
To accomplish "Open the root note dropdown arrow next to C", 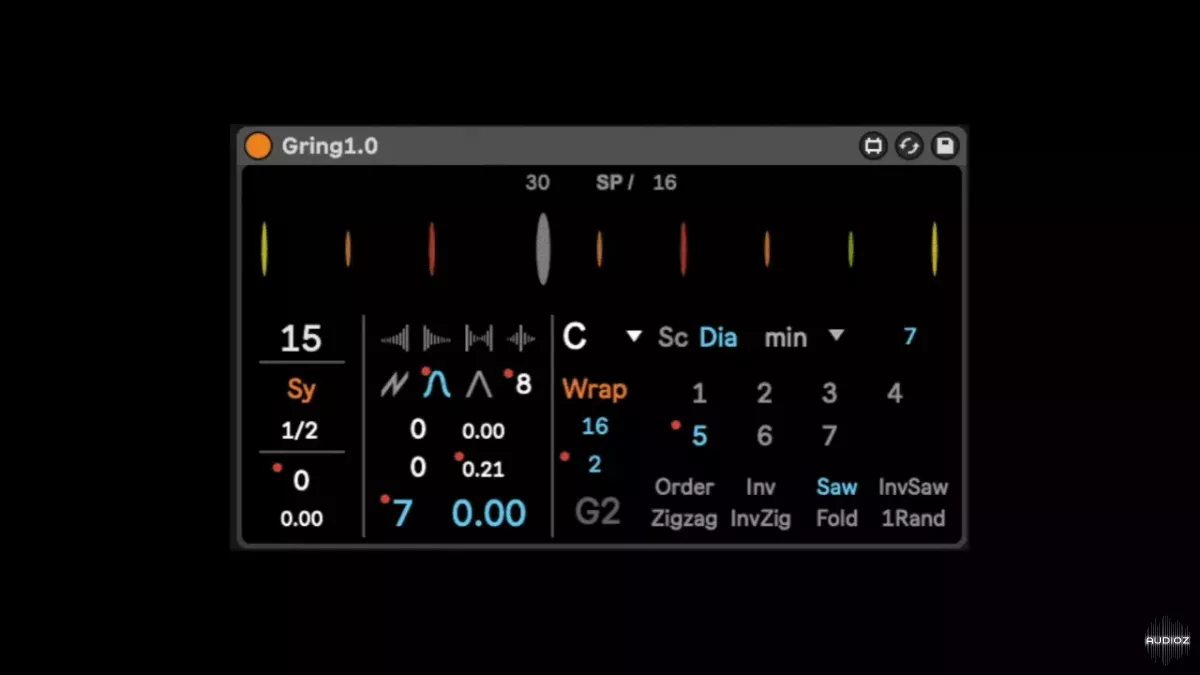I will [633, 337].
